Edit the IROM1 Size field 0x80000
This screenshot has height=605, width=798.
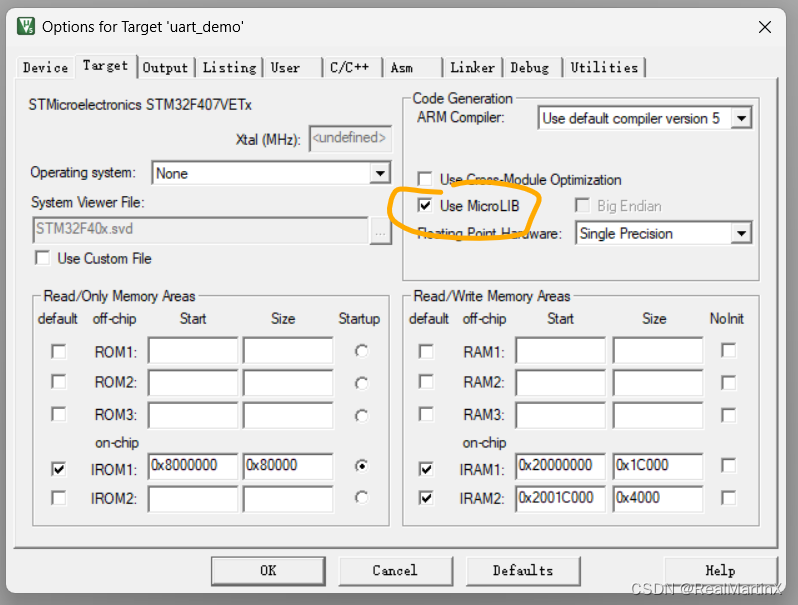click(288, 466)
